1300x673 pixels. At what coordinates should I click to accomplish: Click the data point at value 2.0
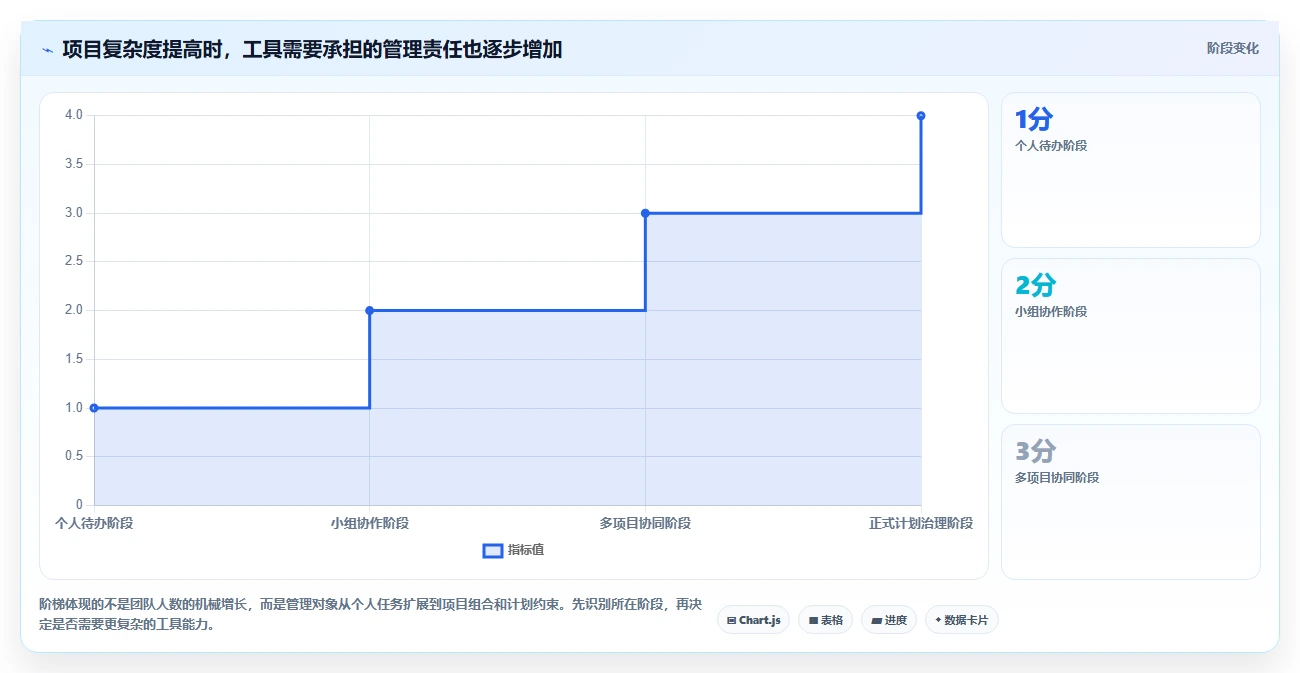click(369, 310)
